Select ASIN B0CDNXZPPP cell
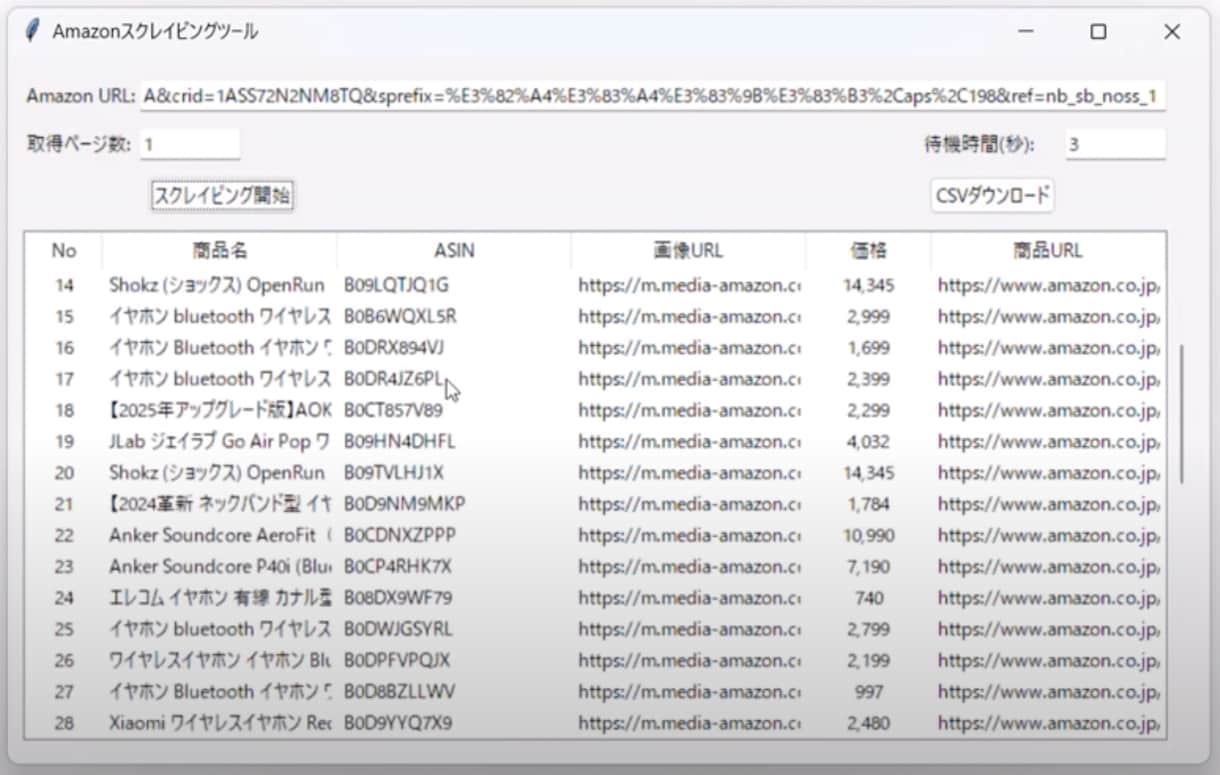 (399, 535)
